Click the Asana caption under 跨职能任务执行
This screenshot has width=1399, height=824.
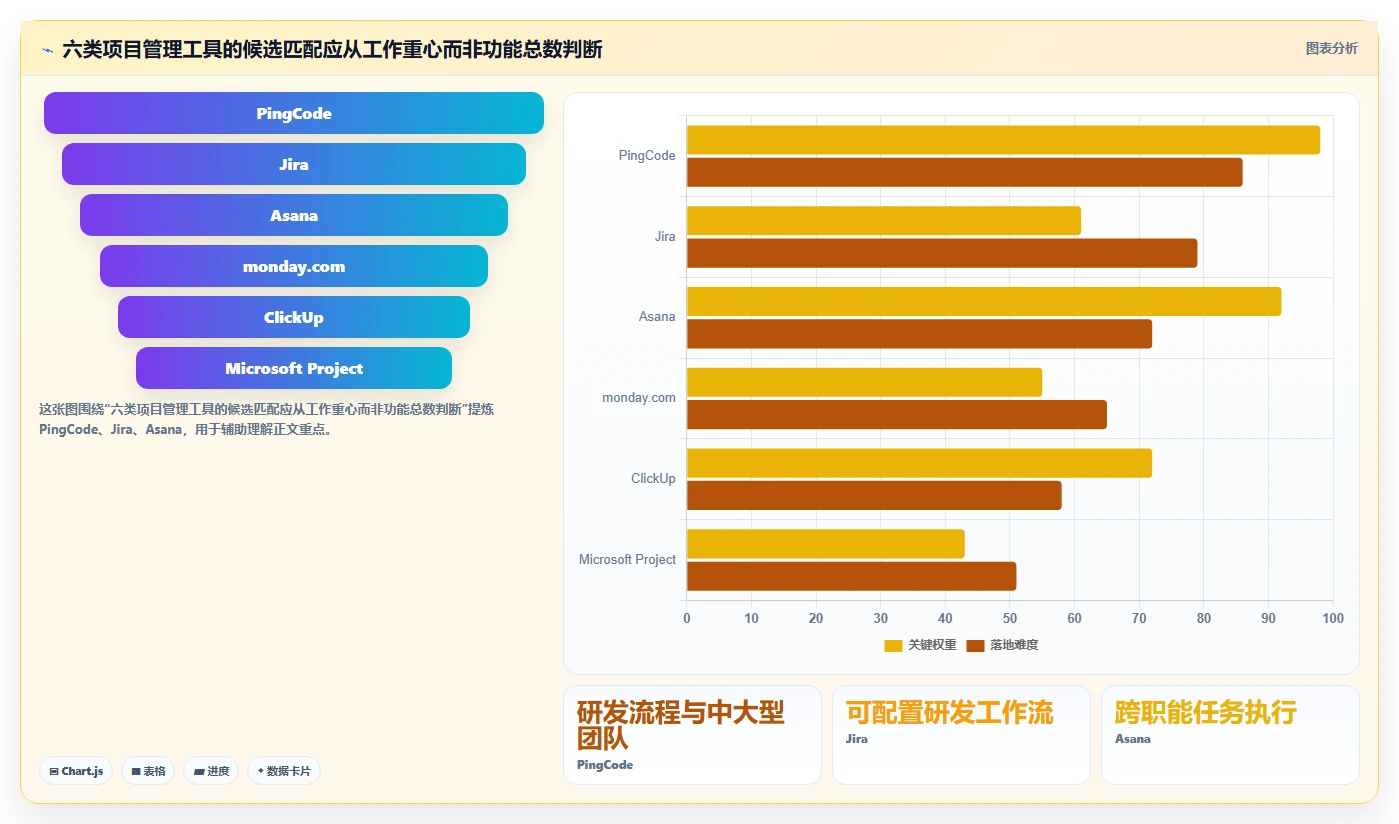(x=1133, y=739)
